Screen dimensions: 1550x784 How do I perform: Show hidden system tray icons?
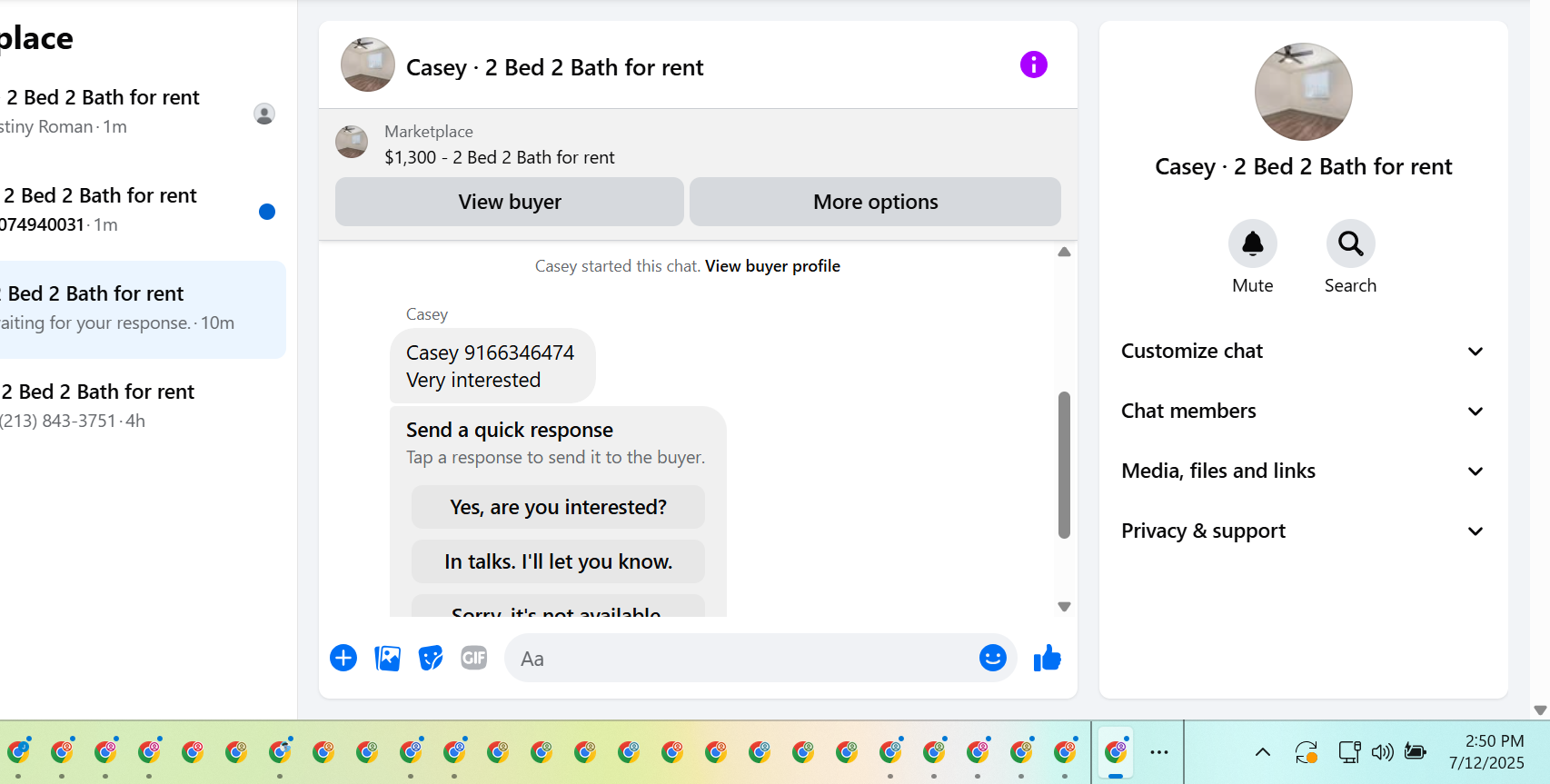[1263, 752]
